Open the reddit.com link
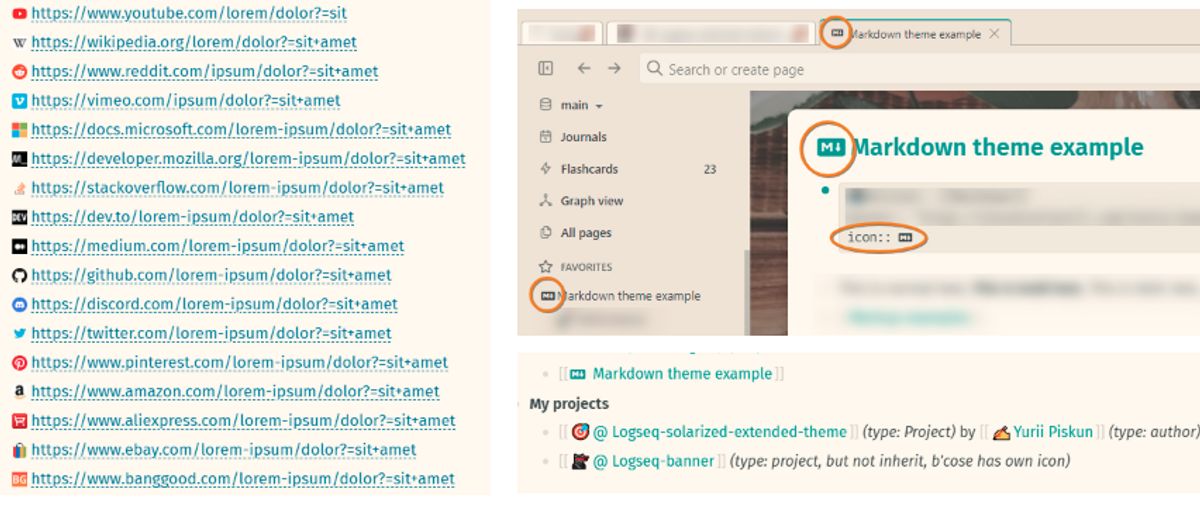This screenshot has width=1200, height=508. pyautogui.click(x=204, y=72)
